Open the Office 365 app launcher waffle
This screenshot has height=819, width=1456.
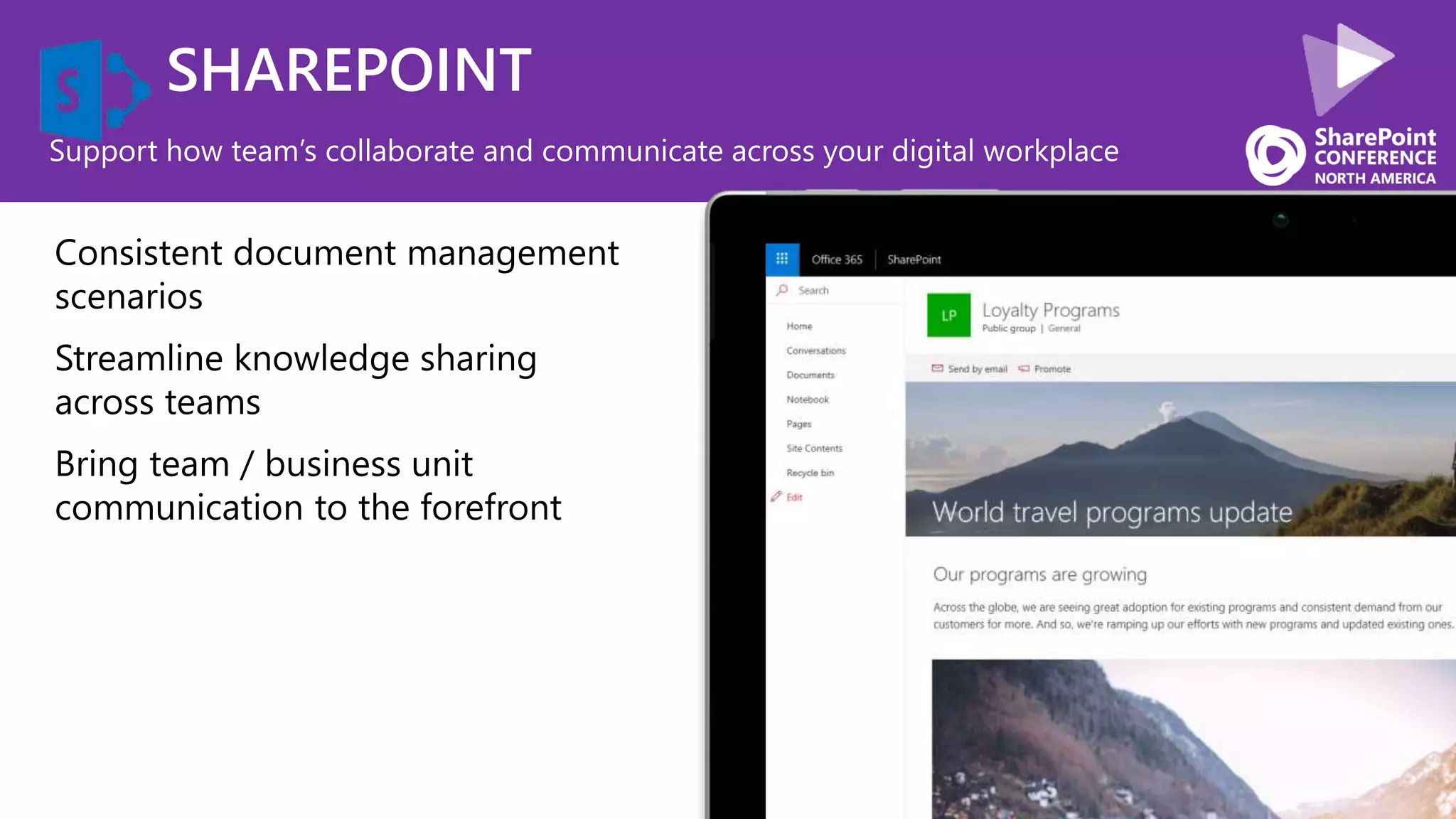782,259
